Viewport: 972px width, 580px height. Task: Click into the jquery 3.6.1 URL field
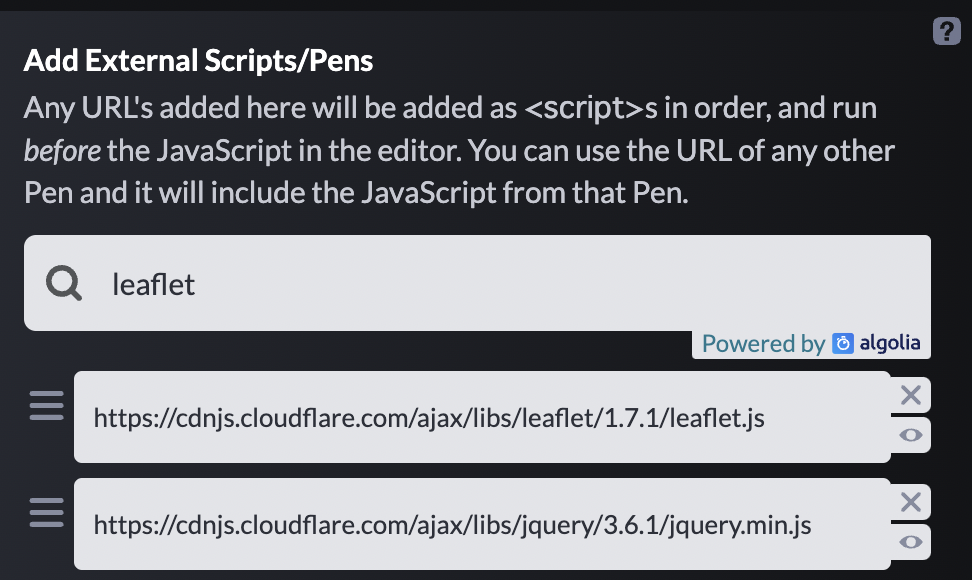click(480, 524)
